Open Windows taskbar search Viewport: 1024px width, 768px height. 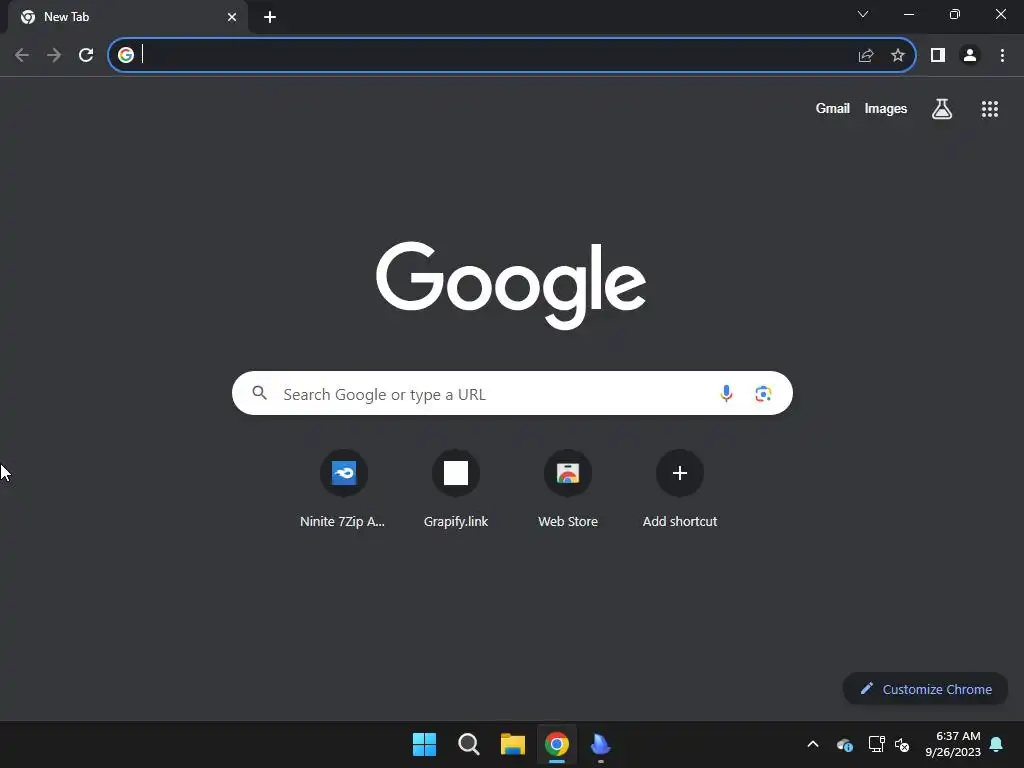[x=469, y=744]
